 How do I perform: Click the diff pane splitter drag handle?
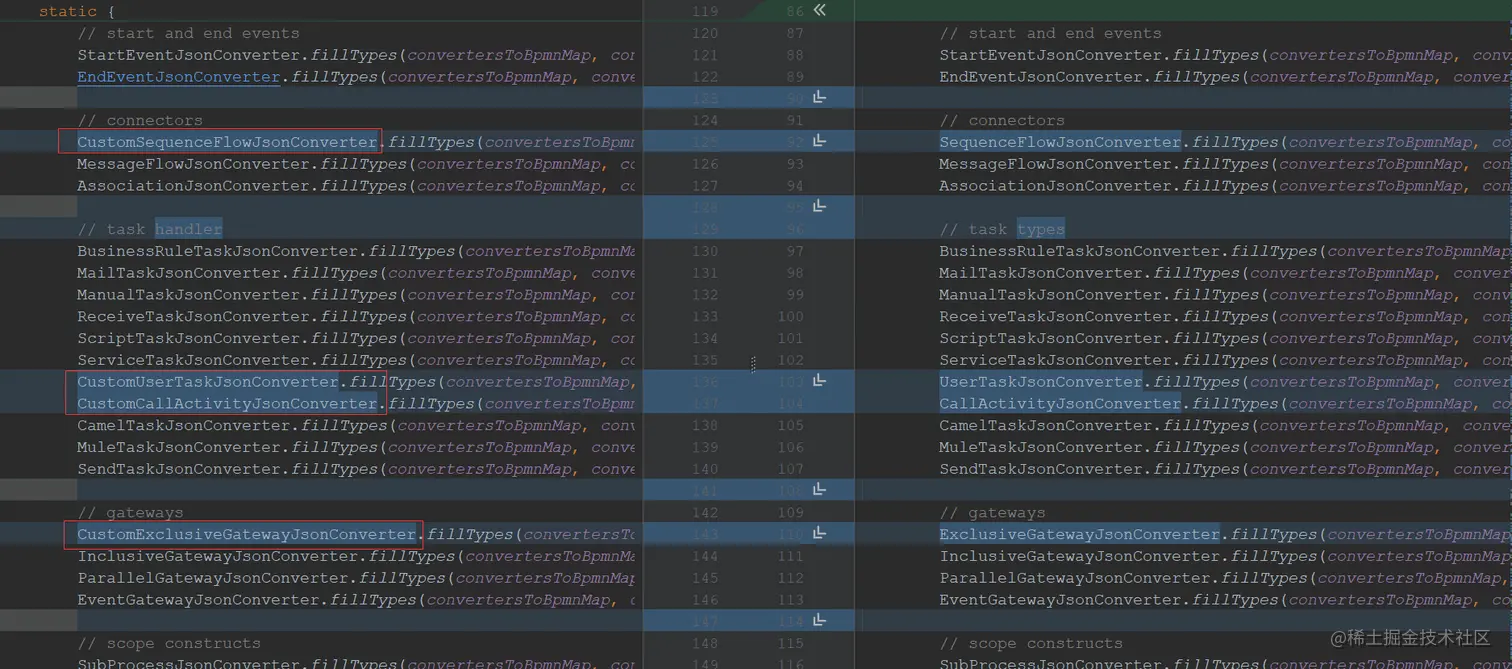(753, 365)
